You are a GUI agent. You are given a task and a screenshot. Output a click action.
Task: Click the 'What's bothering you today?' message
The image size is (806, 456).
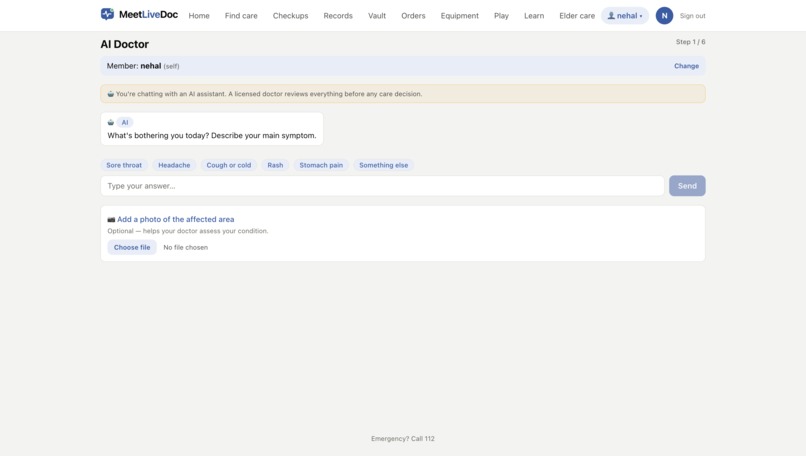coord(212,136)
